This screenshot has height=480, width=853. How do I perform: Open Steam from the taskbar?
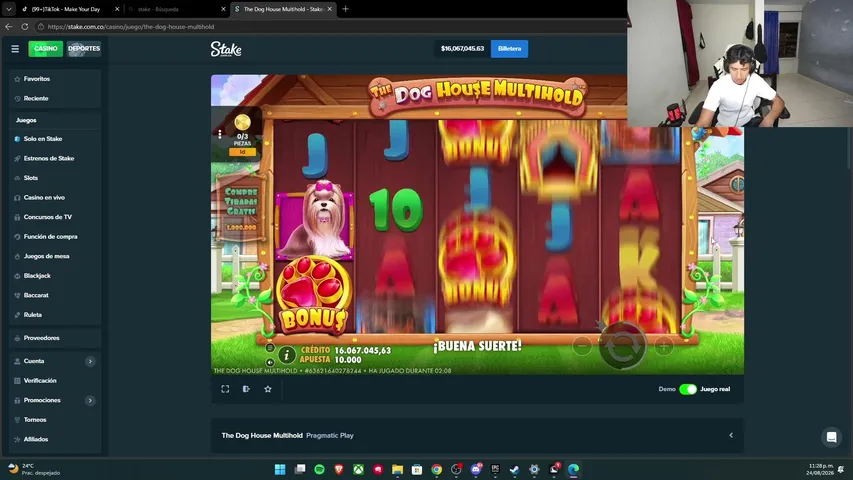point(515,469)
